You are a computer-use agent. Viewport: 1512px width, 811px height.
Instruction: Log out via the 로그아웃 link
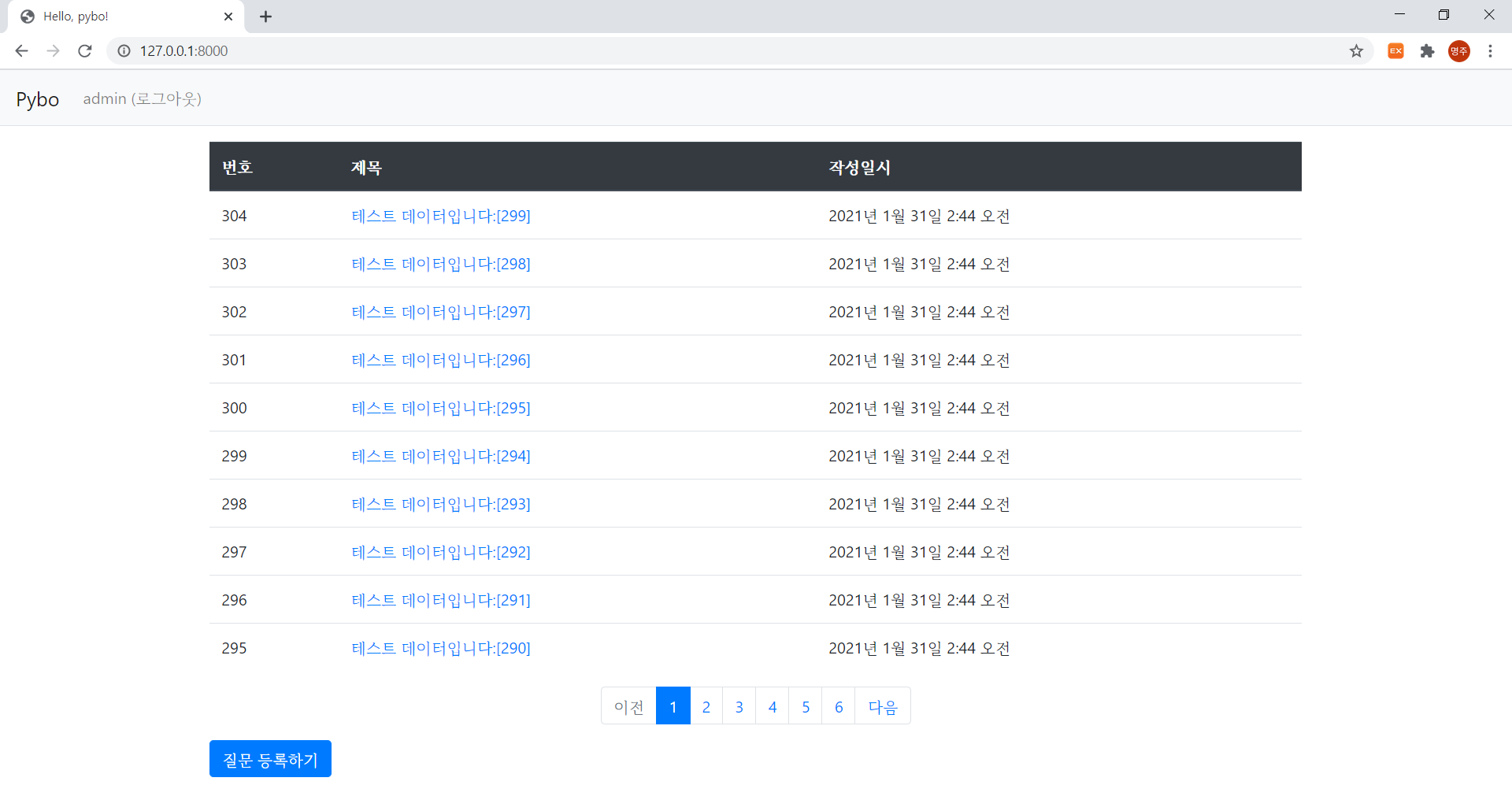(x=165, y=98)
